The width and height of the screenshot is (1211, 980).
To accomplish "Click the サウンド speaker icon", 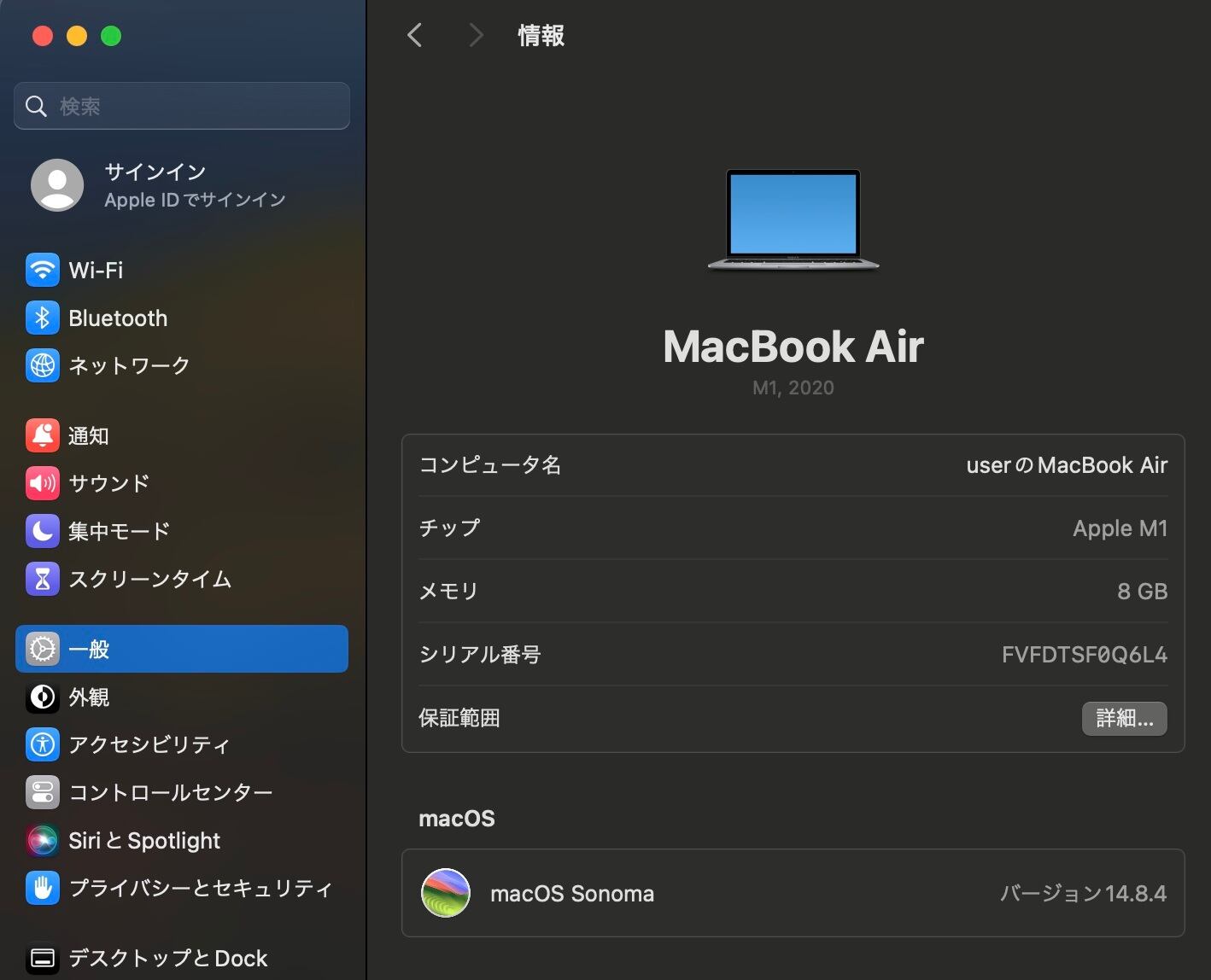I will pyautogui.click(x=42, y=484).
